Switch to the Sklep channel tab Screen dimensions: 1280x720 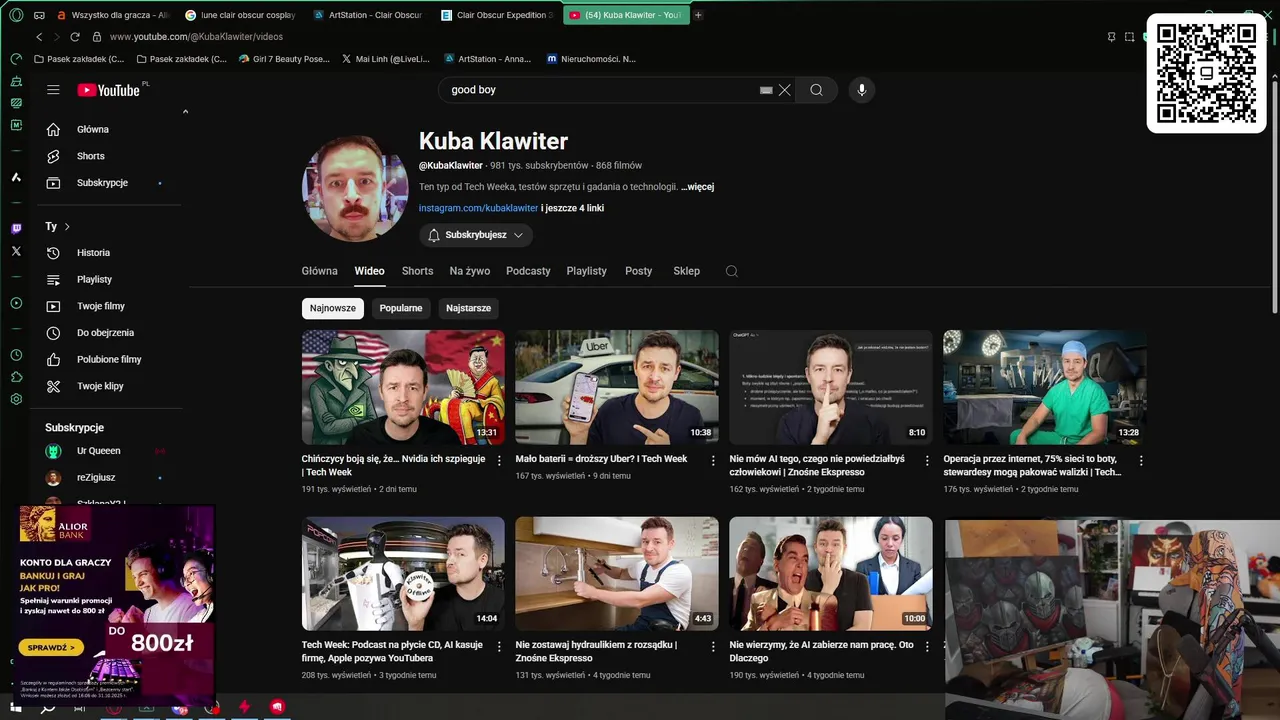tap(686, 271)
